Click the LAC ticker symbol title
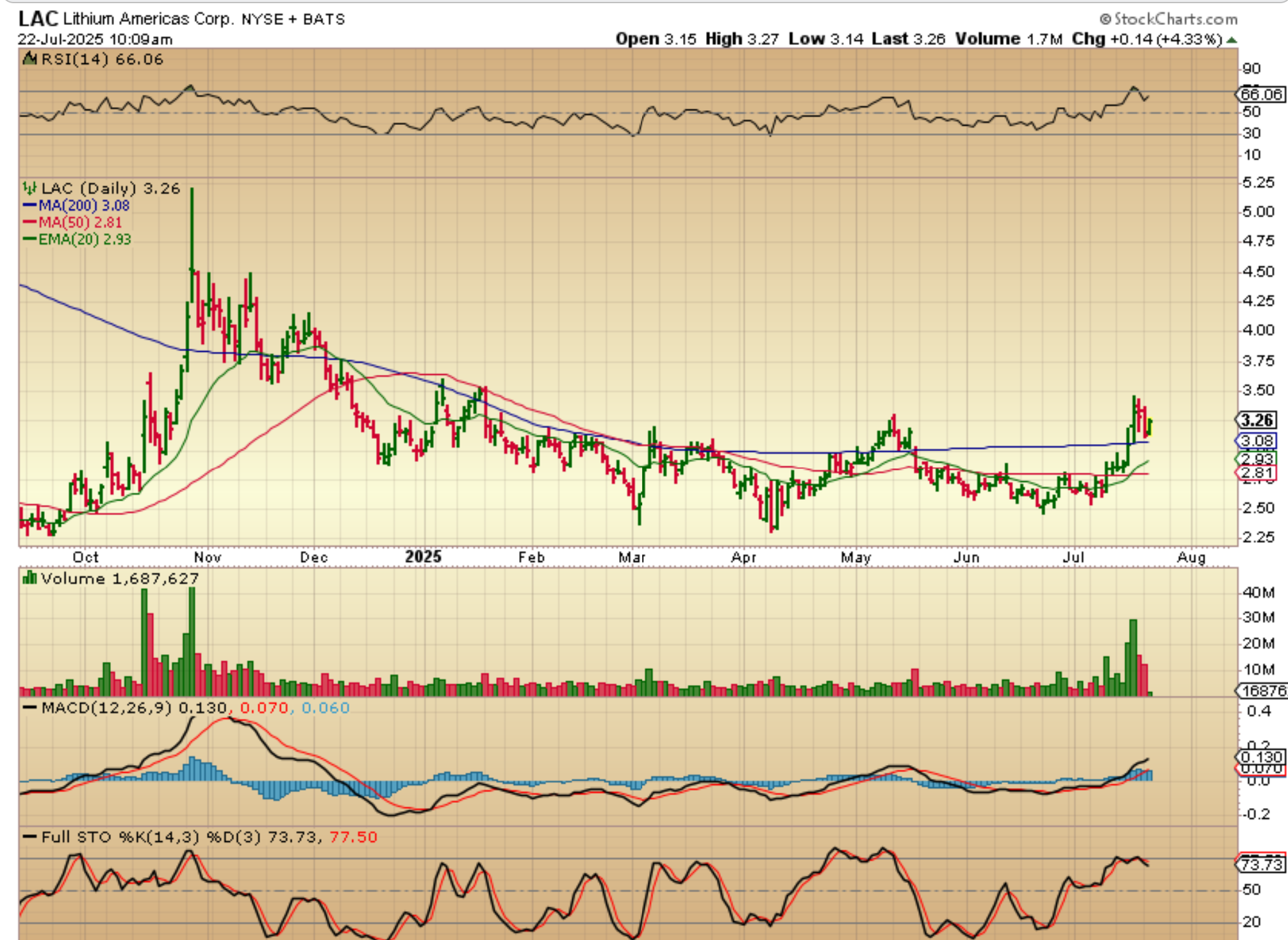 coord(38,19)
